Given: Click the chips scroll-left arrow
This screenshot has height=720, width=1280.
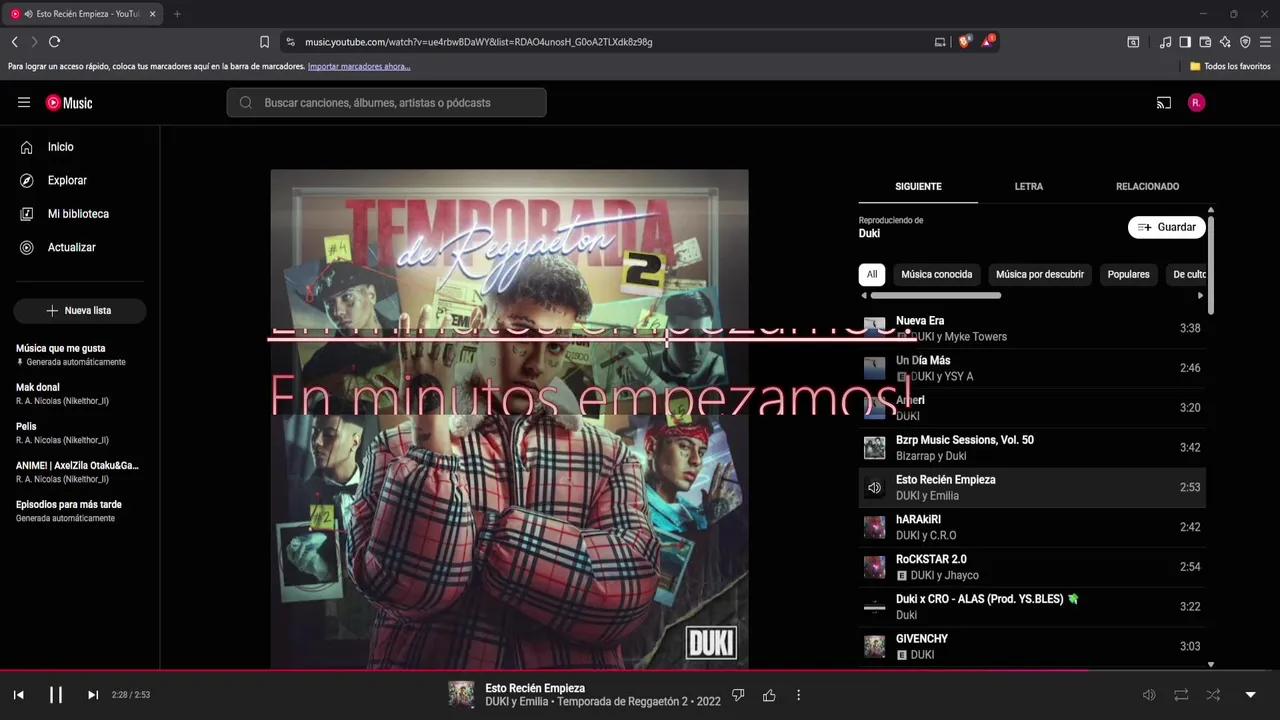Looking at the screenshot, I should pyautogui.click(x=864, y=296).
